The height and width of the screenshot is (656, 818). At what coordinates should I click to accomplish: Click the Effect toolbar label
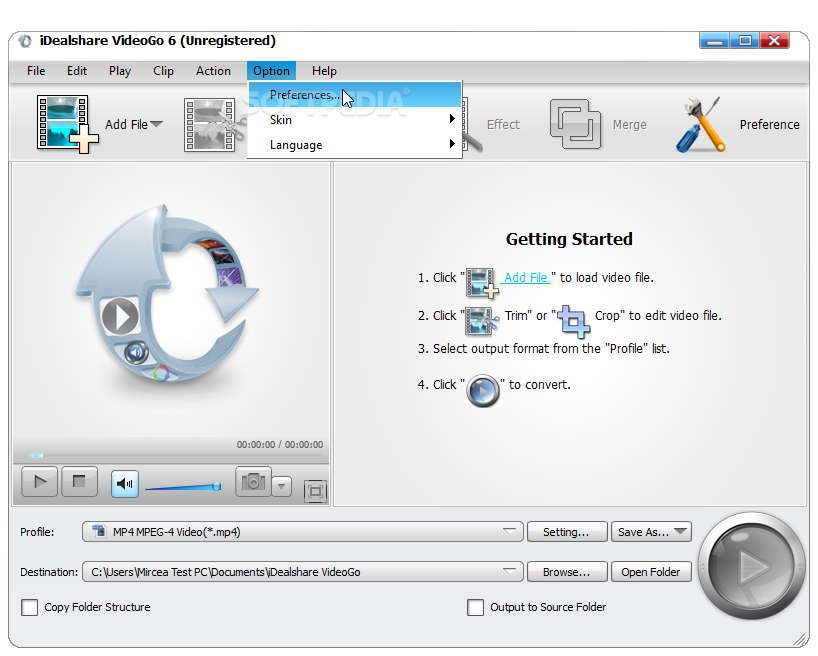[x=503, y=125]
